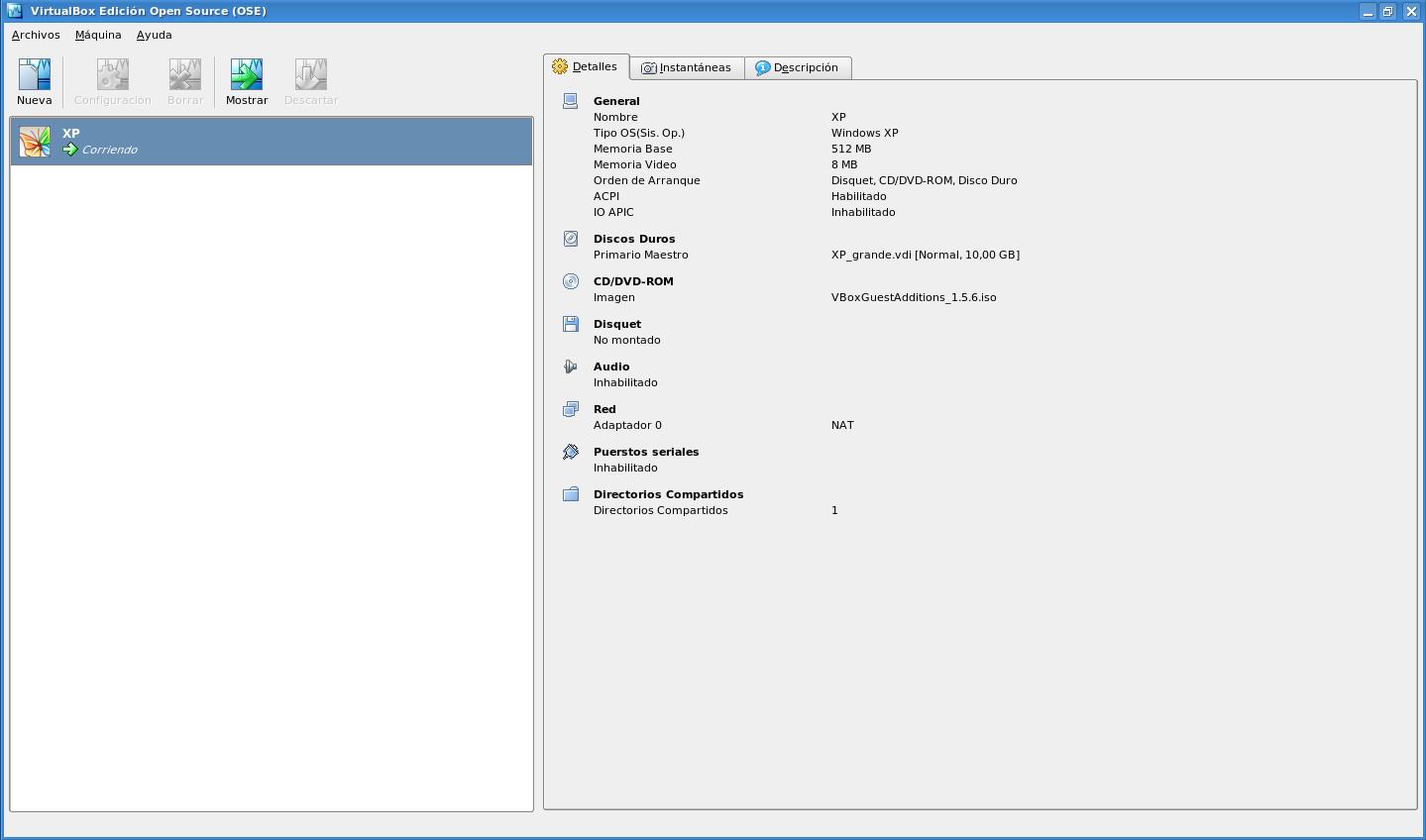The image size is (1426, 840).
Task: Click the 'Memoria Video' label
Action: 635,164
